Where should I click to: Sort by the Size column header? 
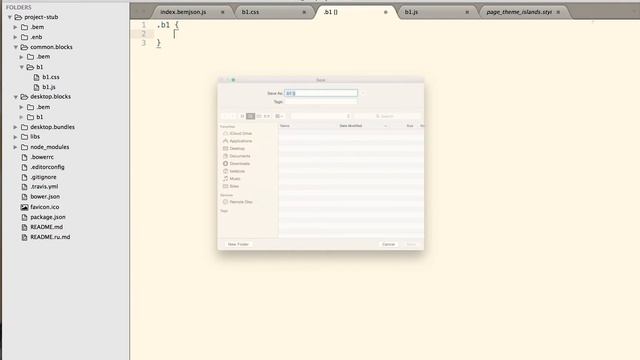point(410,126)
